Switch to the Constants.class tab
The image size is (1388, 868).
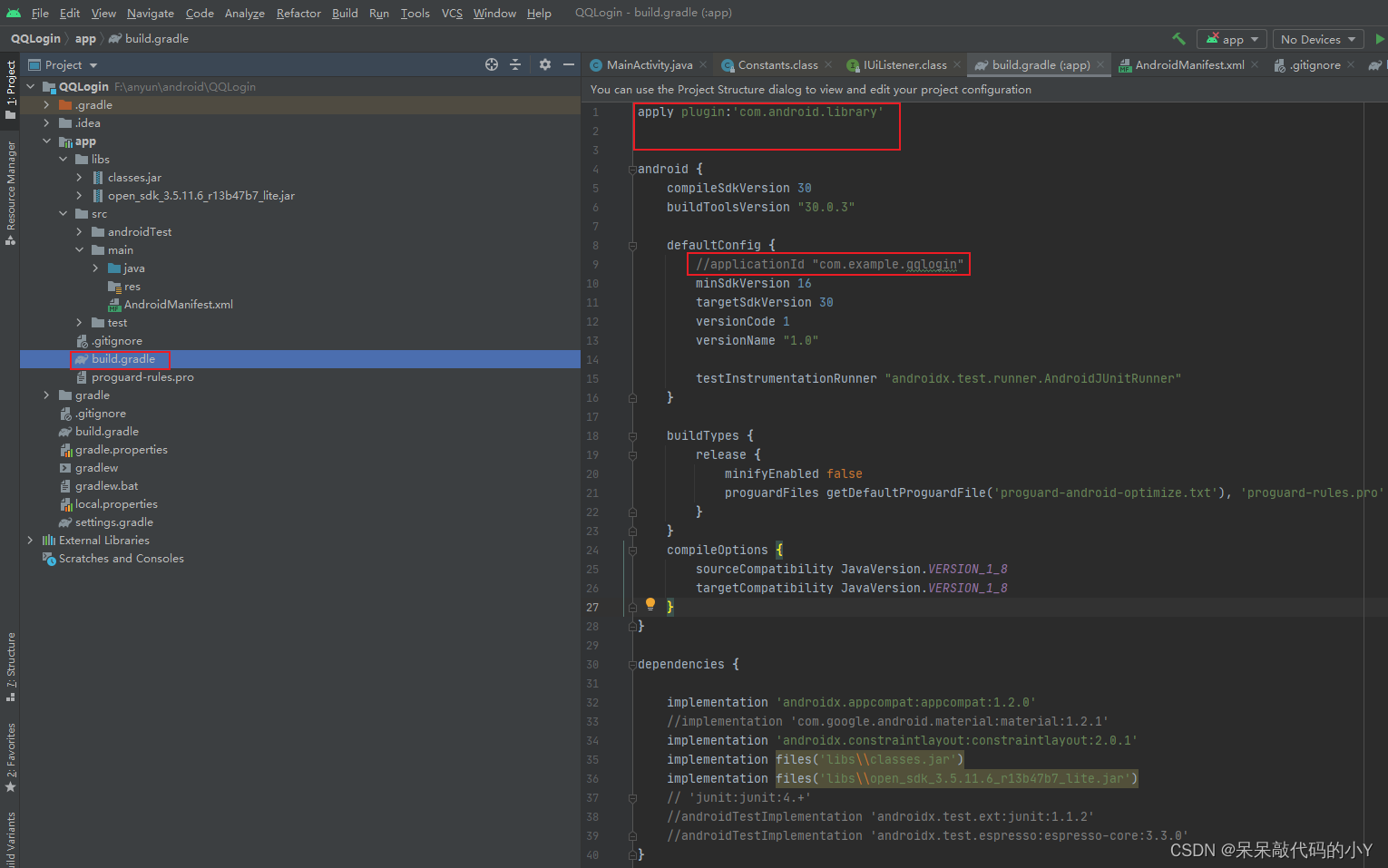coord(777,64)
